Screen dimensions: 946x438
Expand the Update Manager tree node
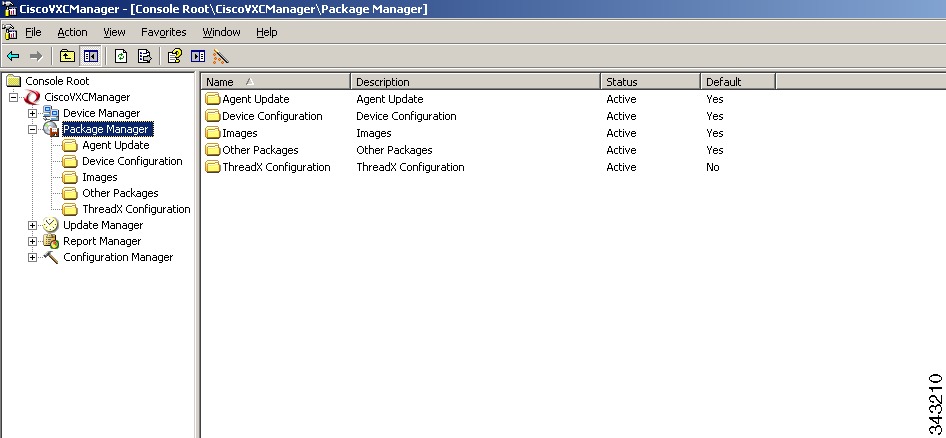coord(33,226)
